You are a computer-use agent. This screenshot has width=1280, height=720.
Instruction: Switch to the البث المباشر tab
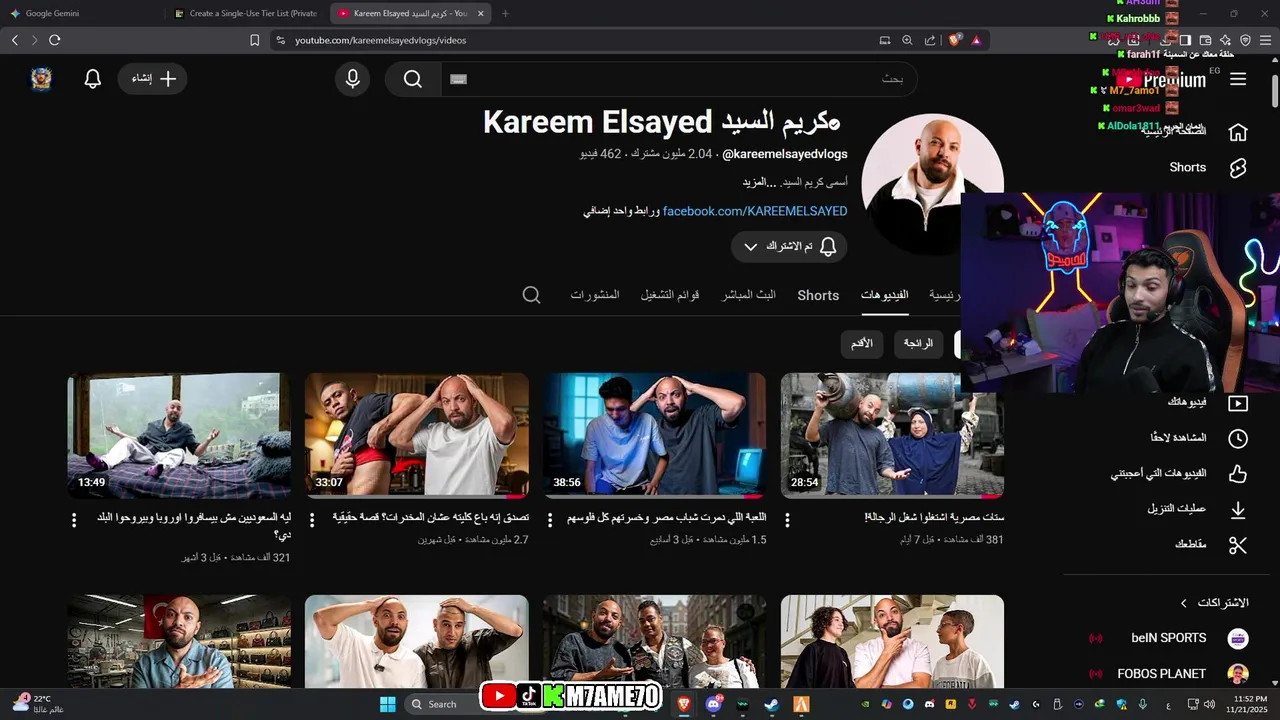click(749, 295)
